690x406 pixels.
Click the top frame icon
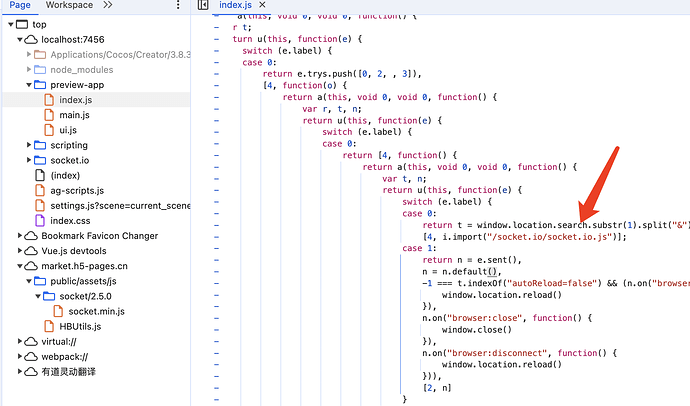(x=22, y=25)
